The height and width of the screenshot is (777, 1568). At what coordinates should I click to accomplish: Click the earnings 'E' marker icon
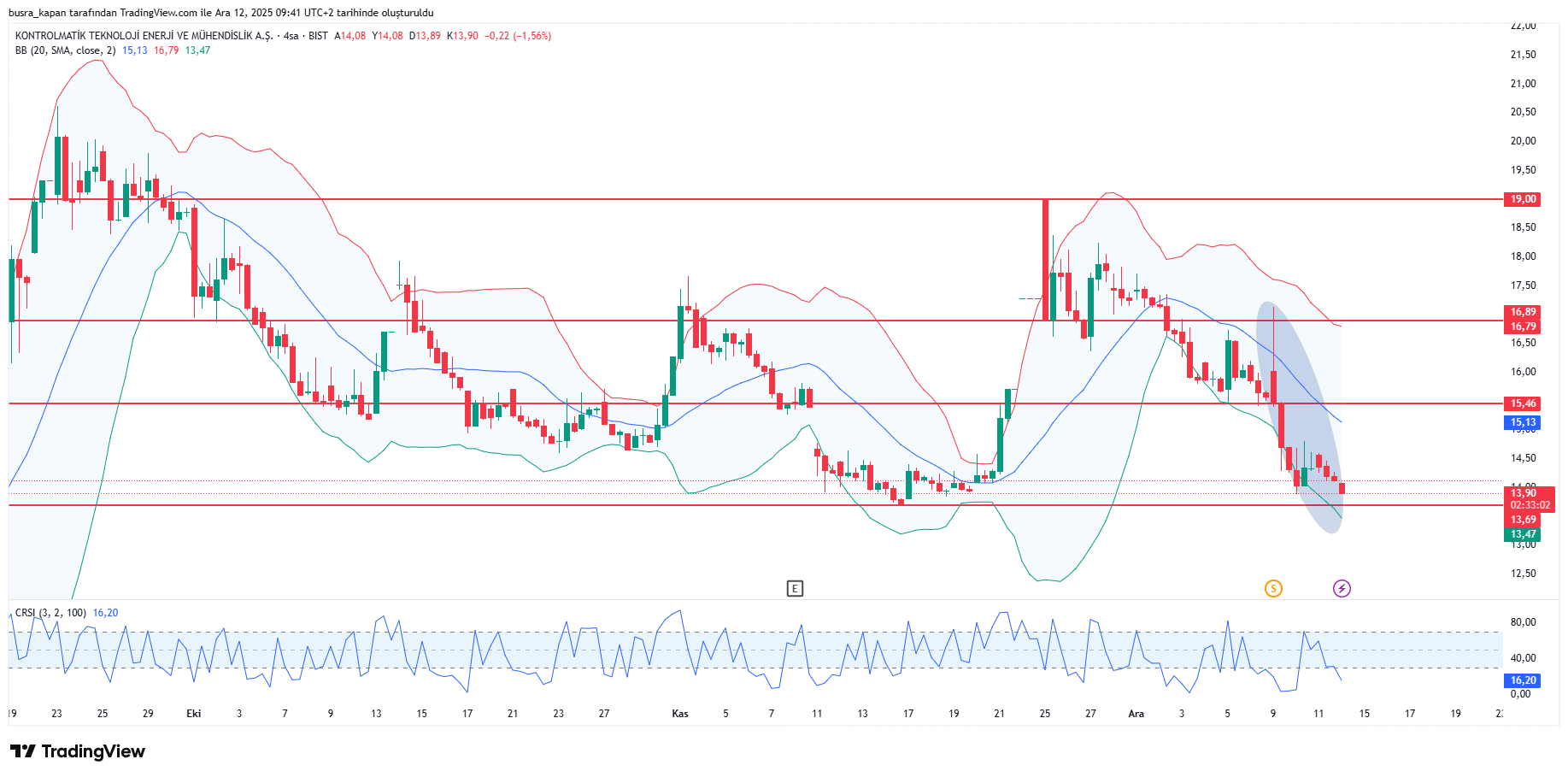click(x=795, y=588)
